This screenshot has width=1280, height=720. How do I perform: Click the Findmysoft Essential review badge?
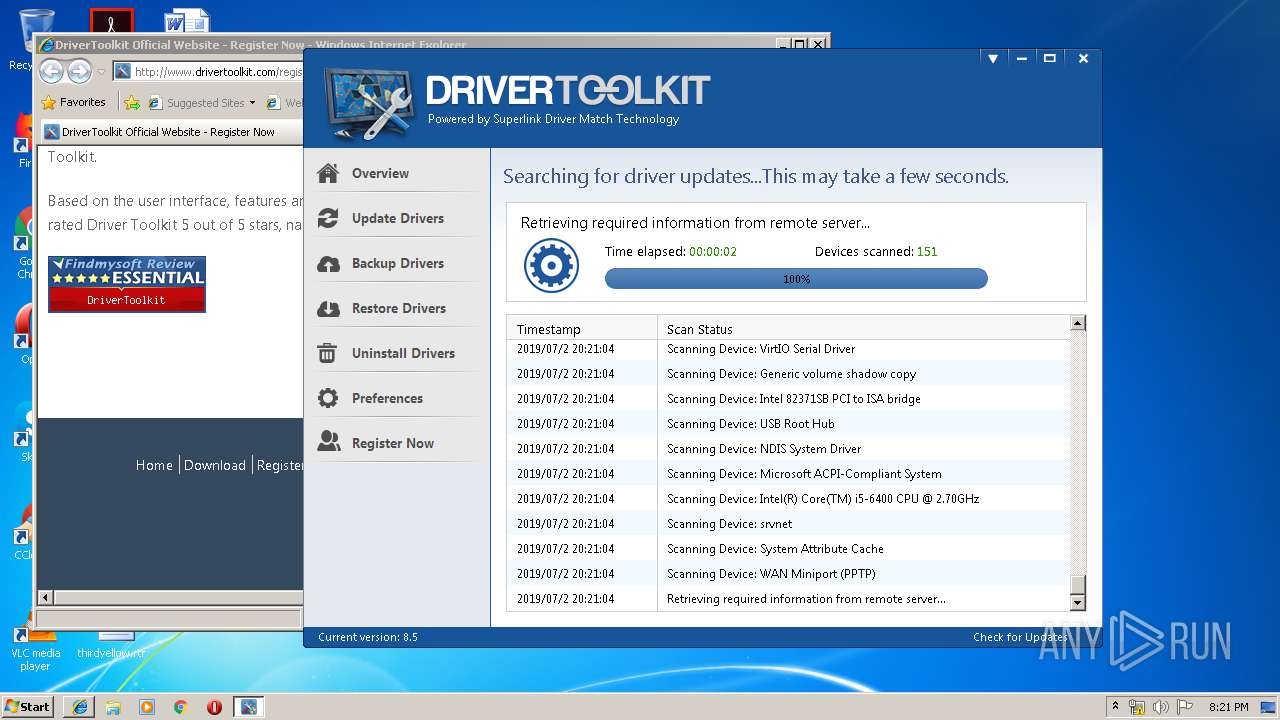127,284
